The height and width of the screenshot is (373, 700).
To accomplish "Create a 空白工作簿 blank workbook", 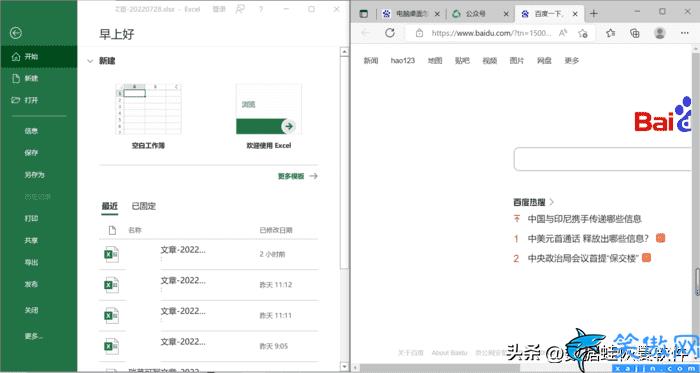I will tap(148, 116).
